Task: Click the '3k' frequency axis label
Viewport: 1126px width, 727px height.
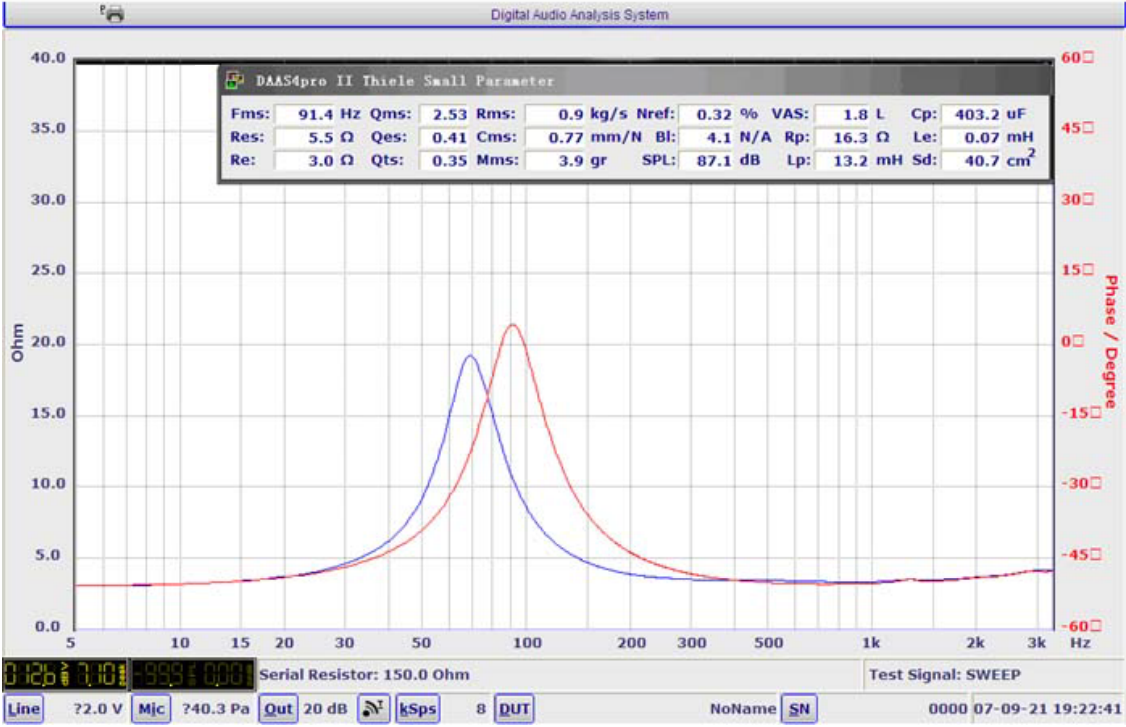Action: click(x=1036, y=643)
